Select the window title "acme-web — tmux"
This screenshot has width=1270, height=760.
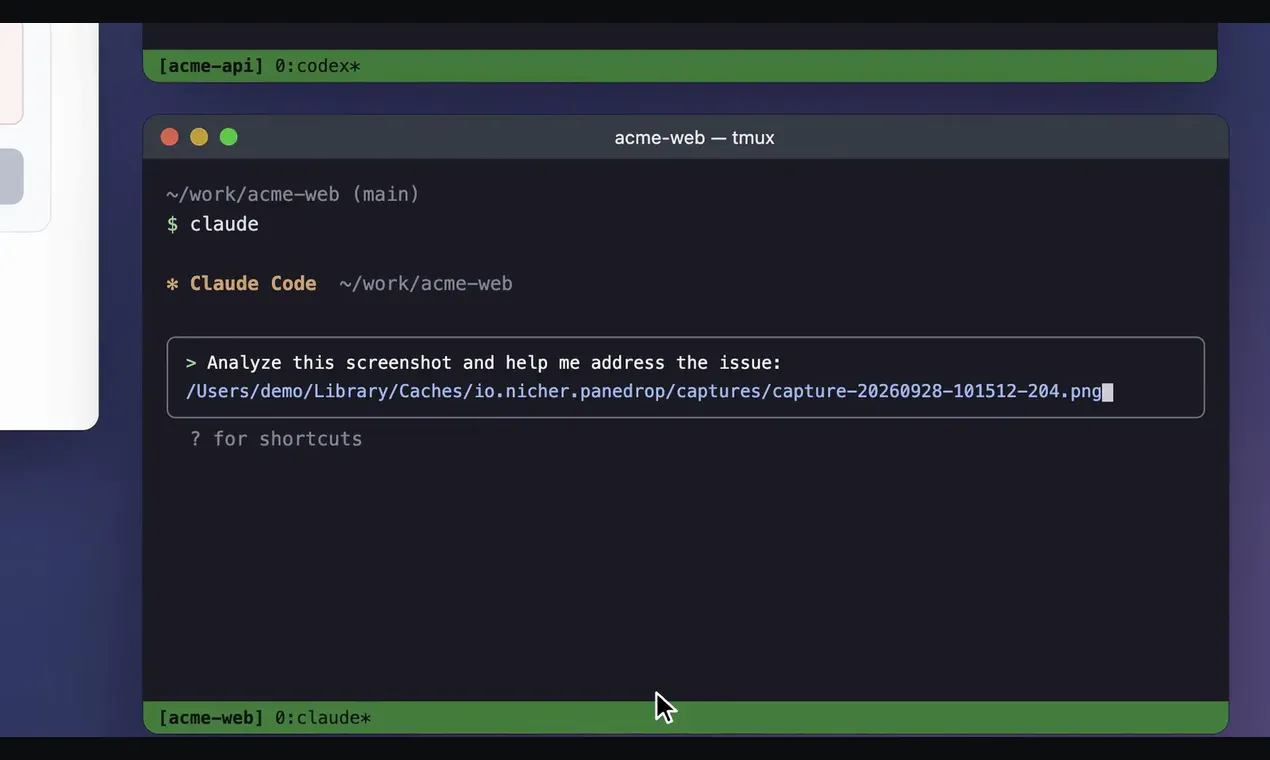point(694,138)
